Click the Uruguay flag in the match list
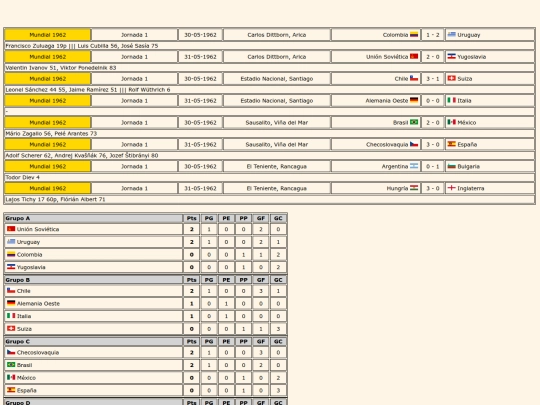 click(x=451, y=34)
